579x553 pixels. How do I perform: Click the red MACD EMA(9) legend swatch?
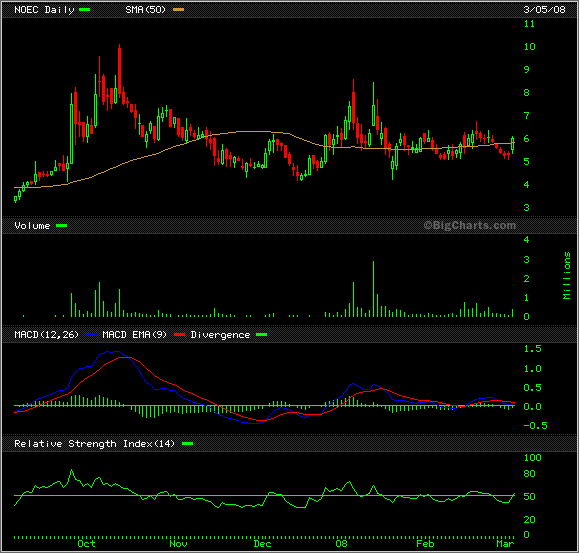click(179, 334)
